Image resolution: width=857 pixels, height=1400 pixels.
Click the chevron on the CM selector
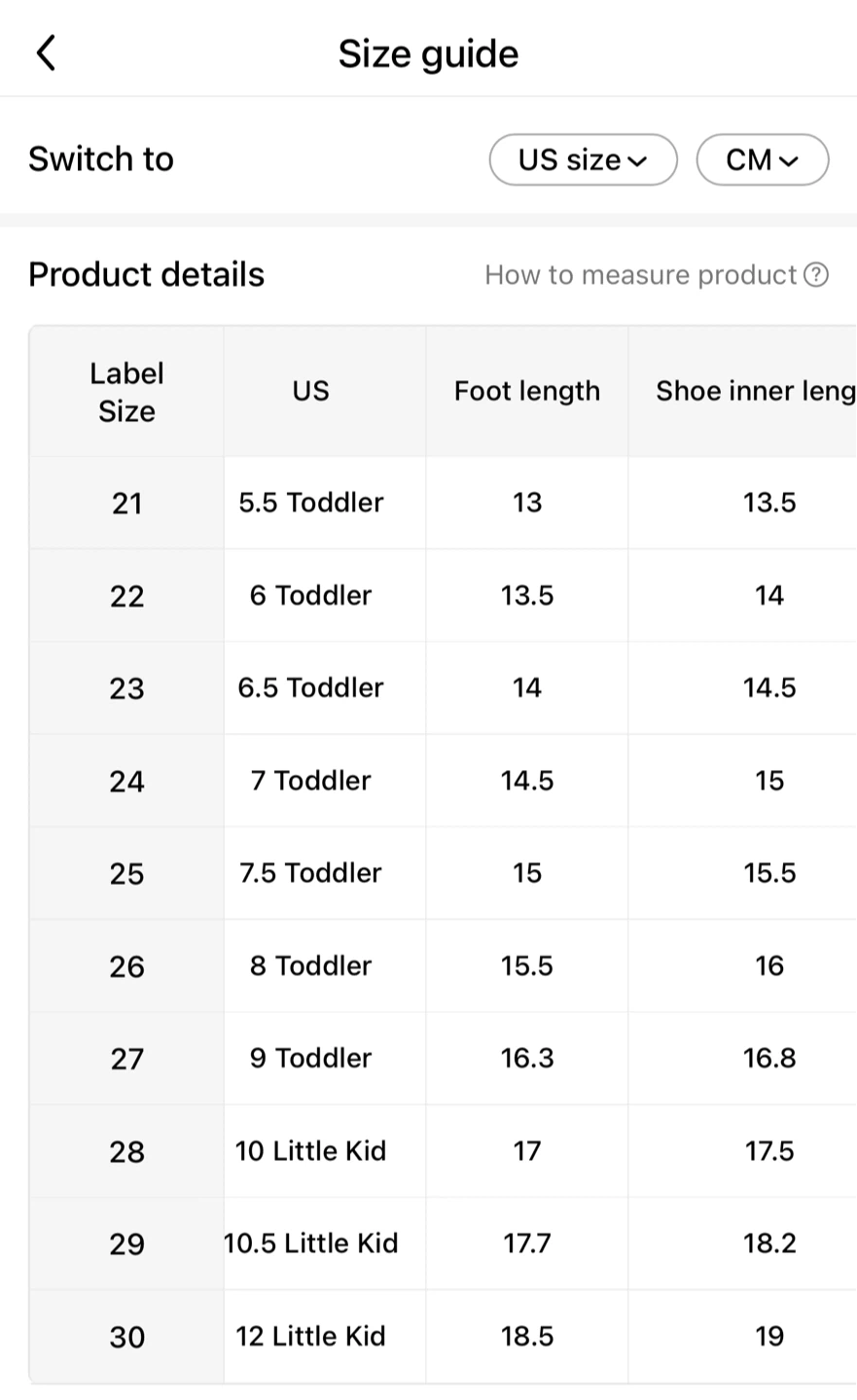click(790, 159)
